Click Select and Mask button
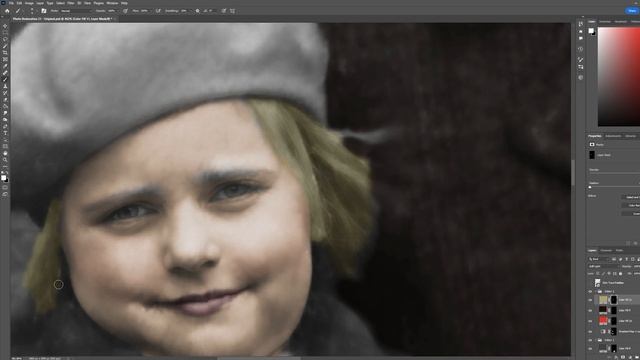 tap(631, 197)
